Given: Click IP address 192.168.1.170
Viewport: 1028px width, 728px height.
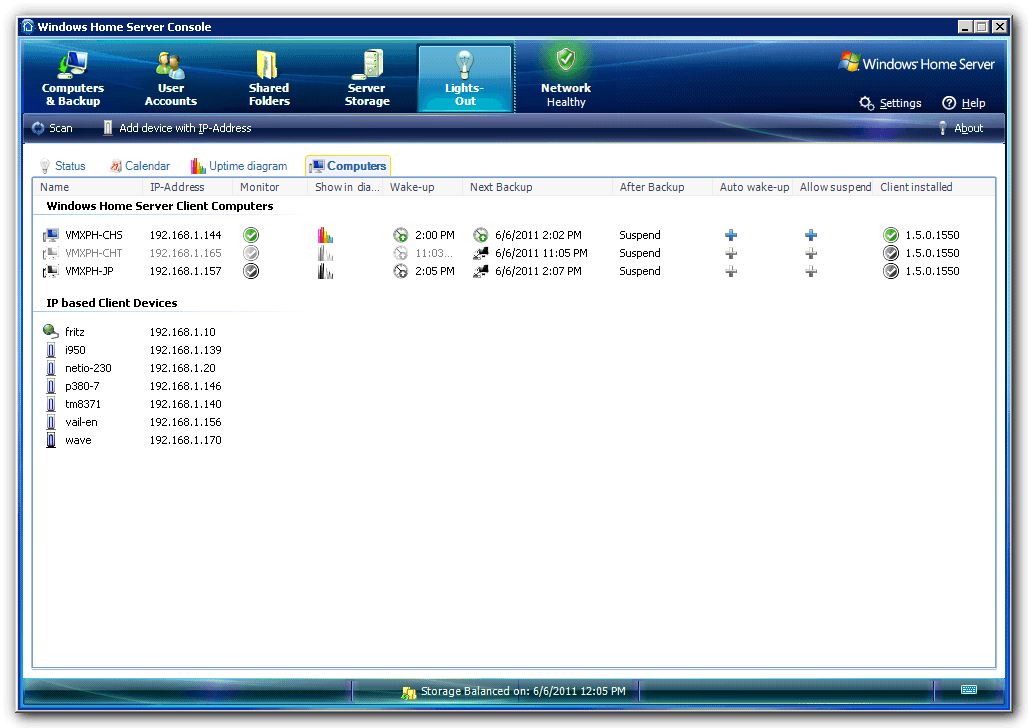Looking at the screenshot, I should 186,440.
